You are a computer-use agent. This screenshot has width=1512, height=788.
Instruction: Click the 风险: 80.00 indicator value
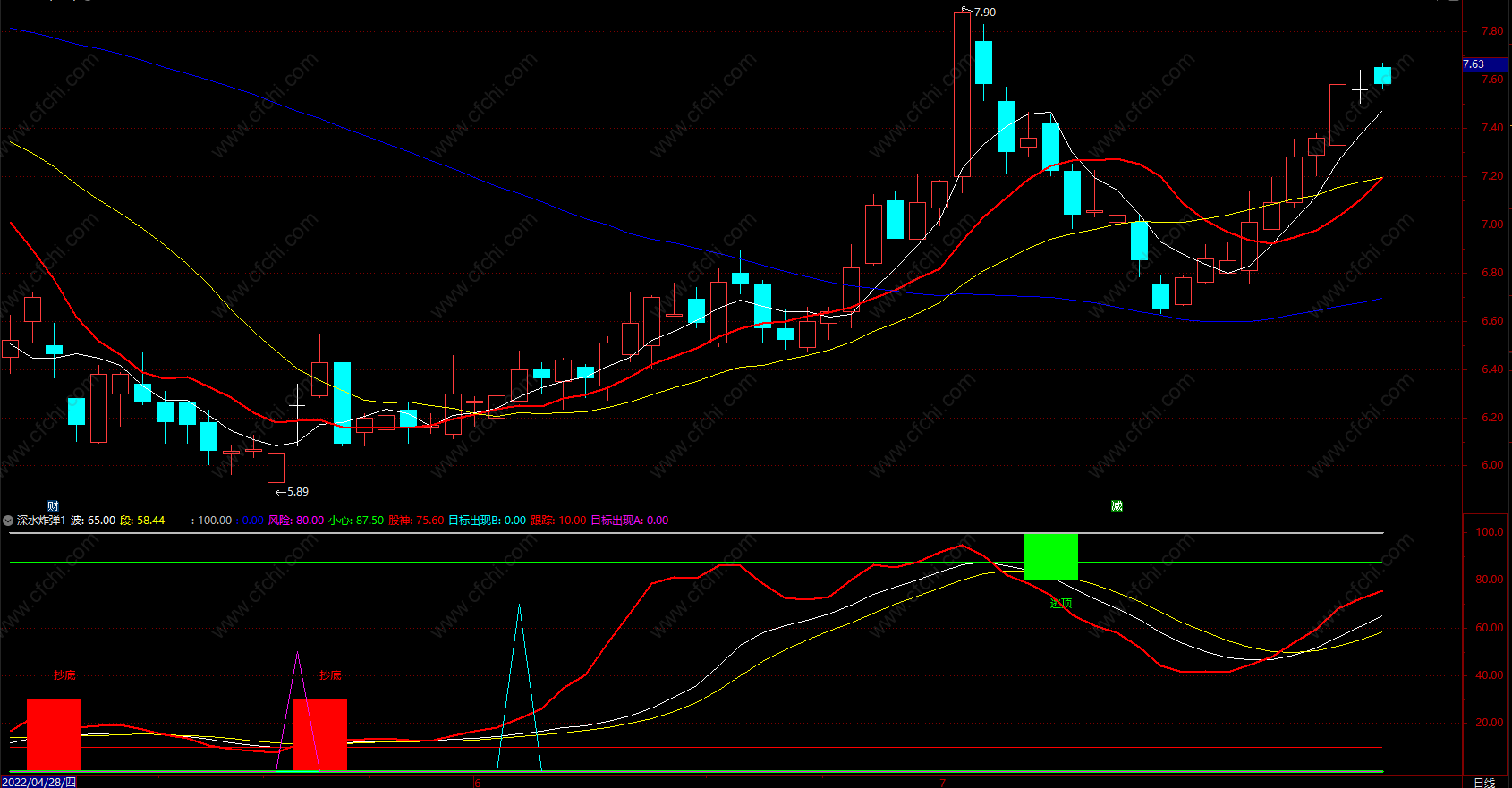tap(296, 521)
